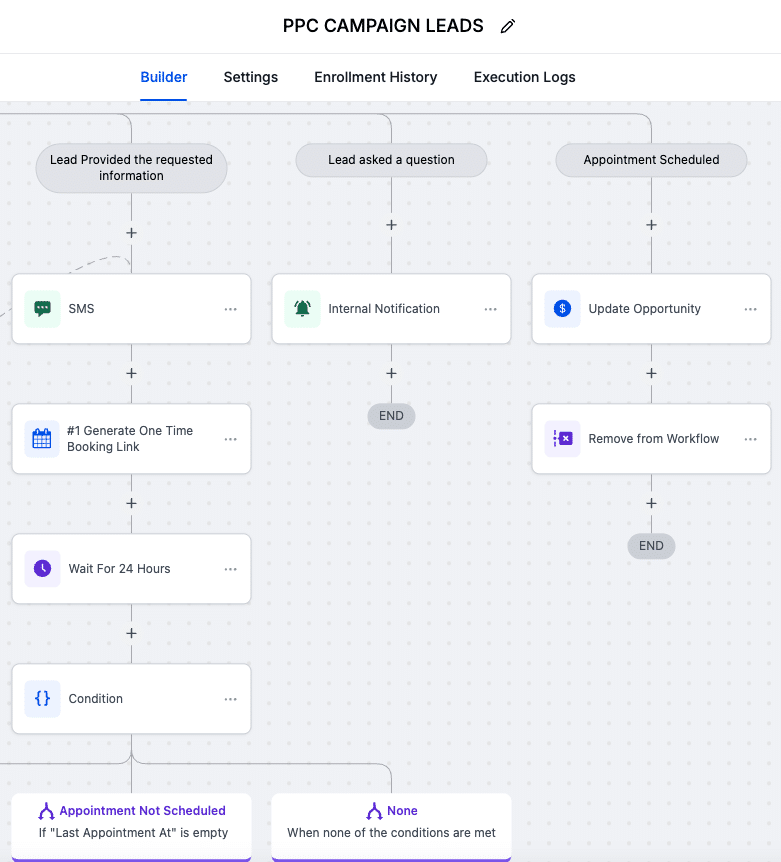The image size is (781, 862).
Task: Click the Condition curly braces icon
Action: [x=42, y=699]
